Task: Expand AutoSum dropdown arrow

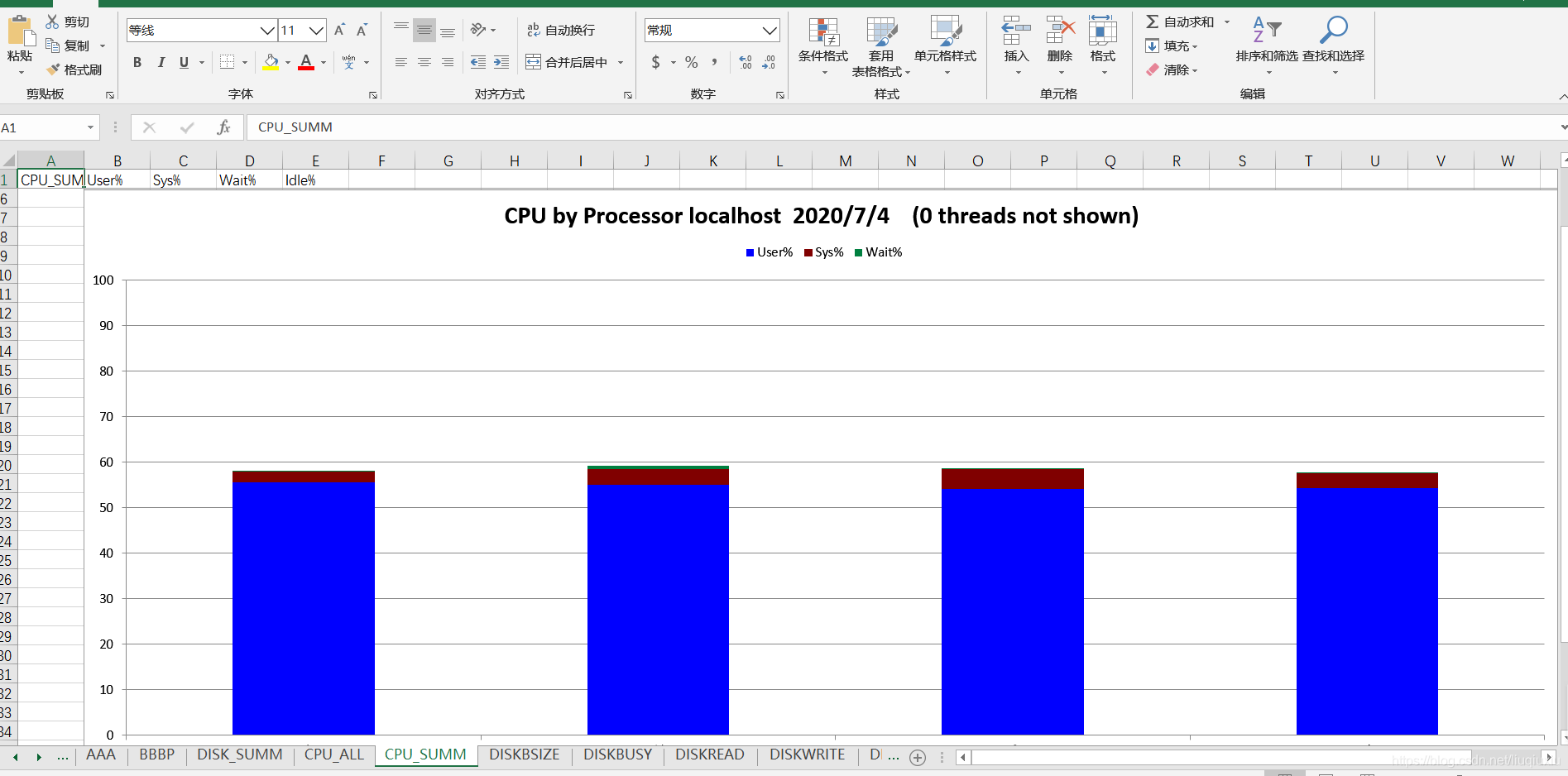Action: tap(1227, 22)
